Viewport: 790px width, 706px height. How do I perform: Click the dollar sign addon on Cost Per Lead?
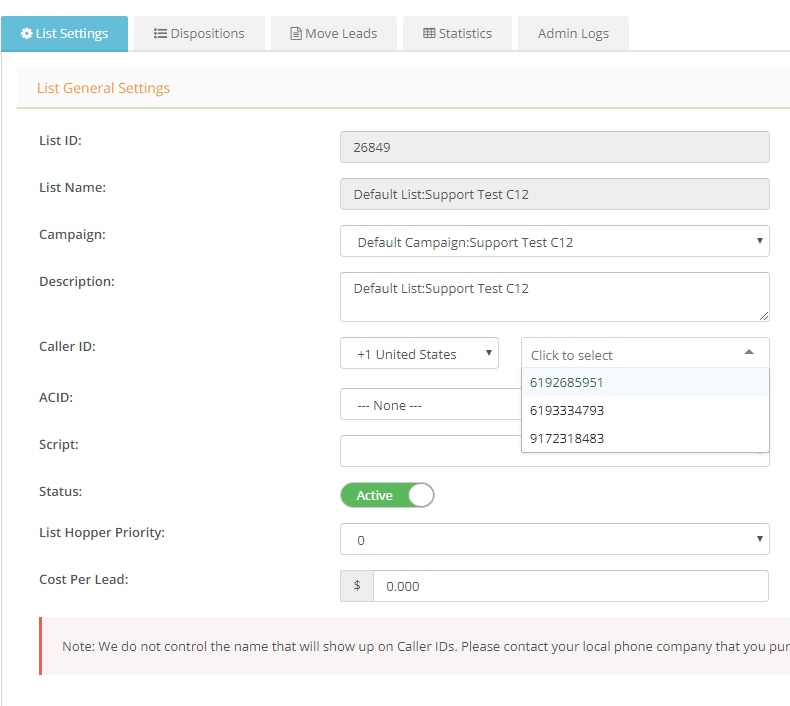point(357,586)
